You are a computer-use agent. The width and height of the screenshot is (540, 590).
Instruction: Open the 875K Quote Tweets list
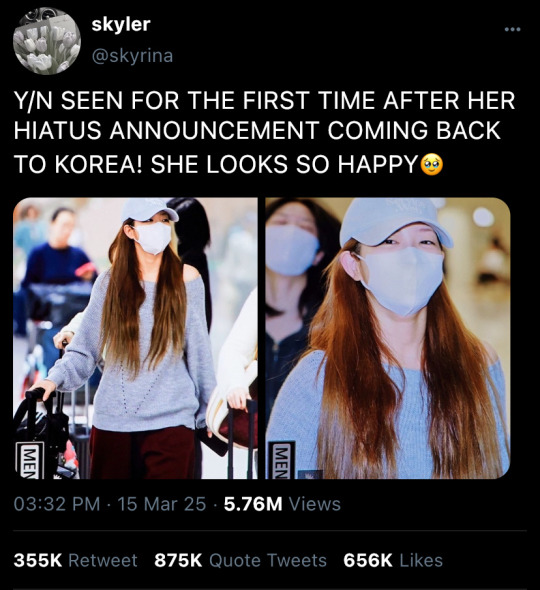240,560
